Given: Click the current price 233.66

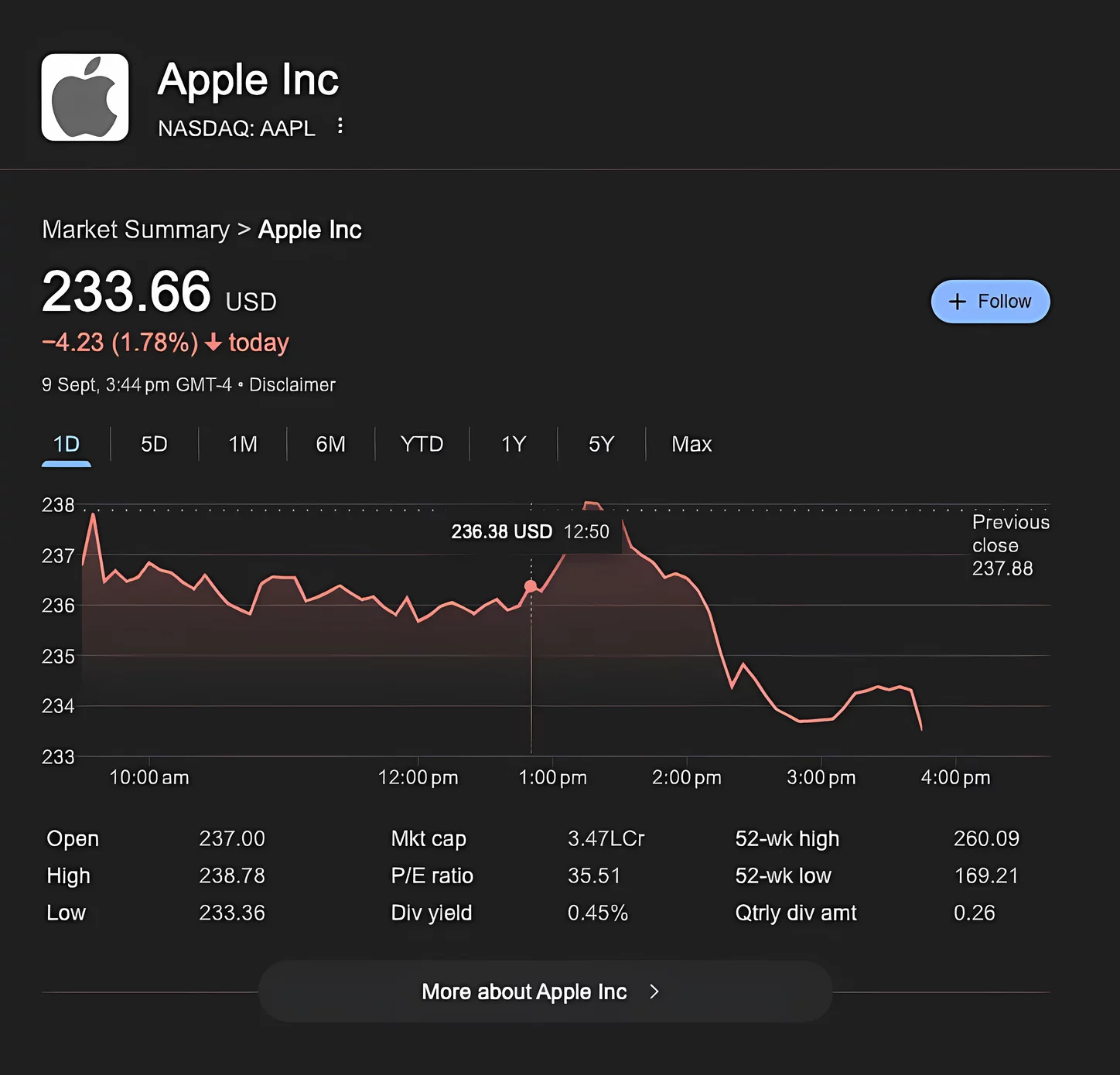Looking at the screenshot, I should [x=126, y=292].
